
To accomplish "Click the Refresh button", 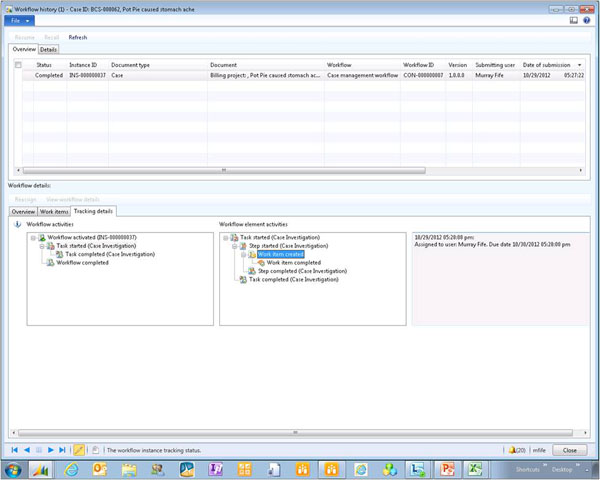I will (77, 37).
